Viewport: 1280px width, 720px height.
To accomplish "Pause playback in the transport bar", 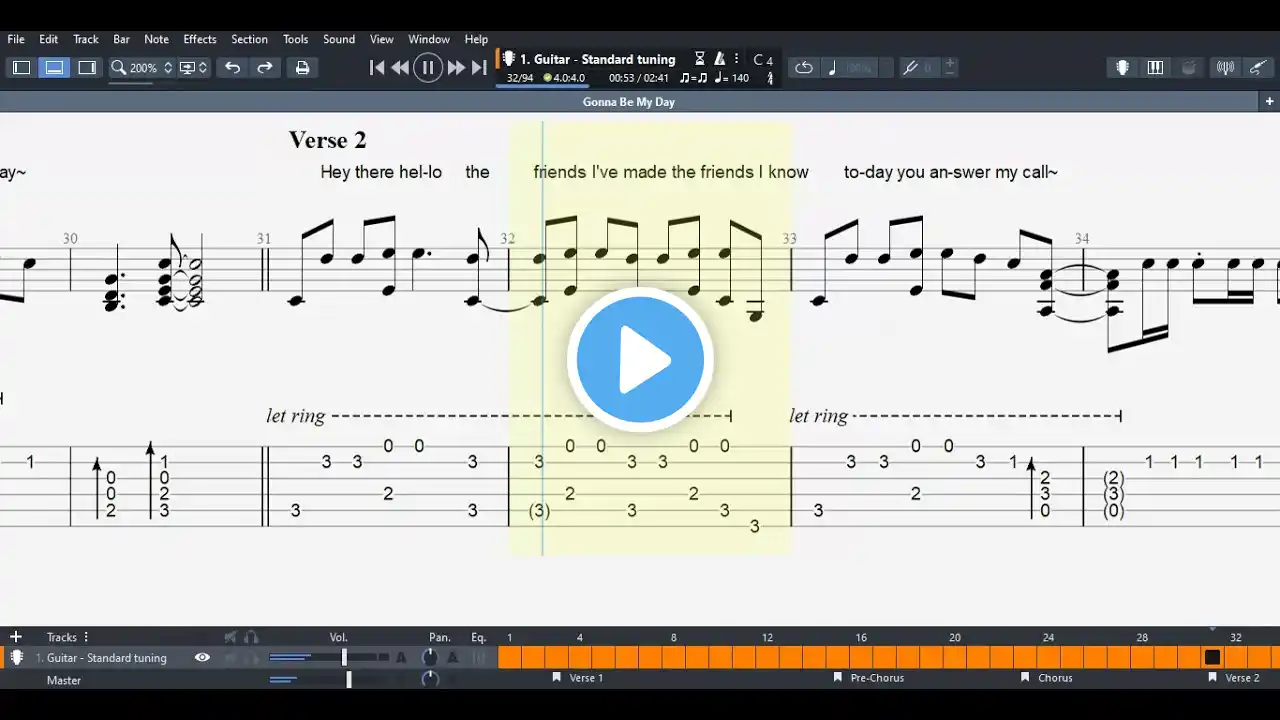I will pos(428,68).
